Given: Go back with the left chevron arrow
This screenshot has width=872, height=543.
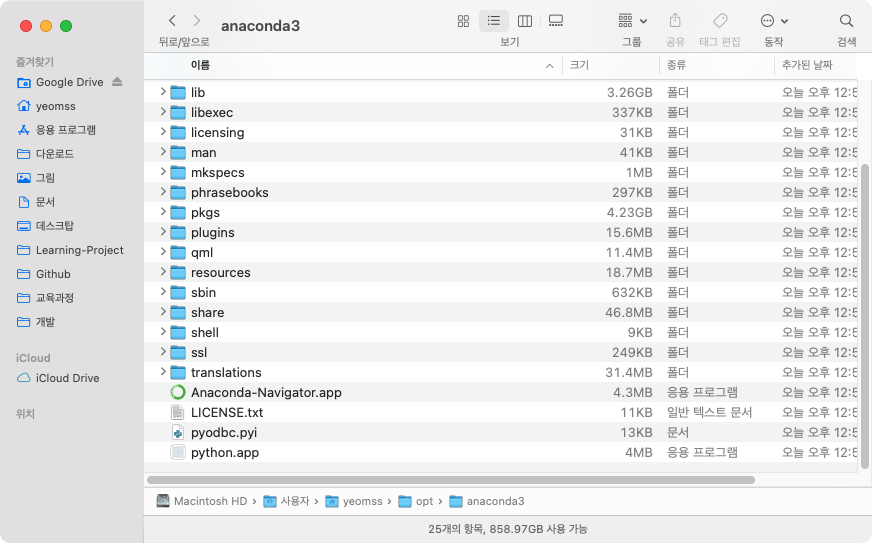Looking at the screenshot, I should click(172, 21).
